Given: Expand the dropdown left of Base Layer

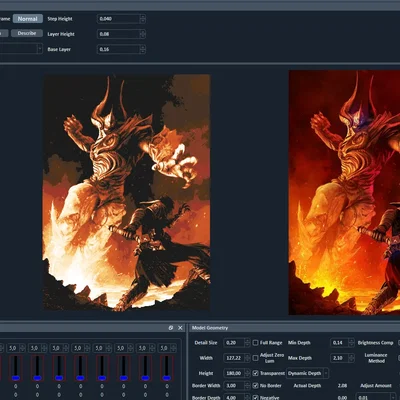Looking at the screenshot, I should click(21, 49).
